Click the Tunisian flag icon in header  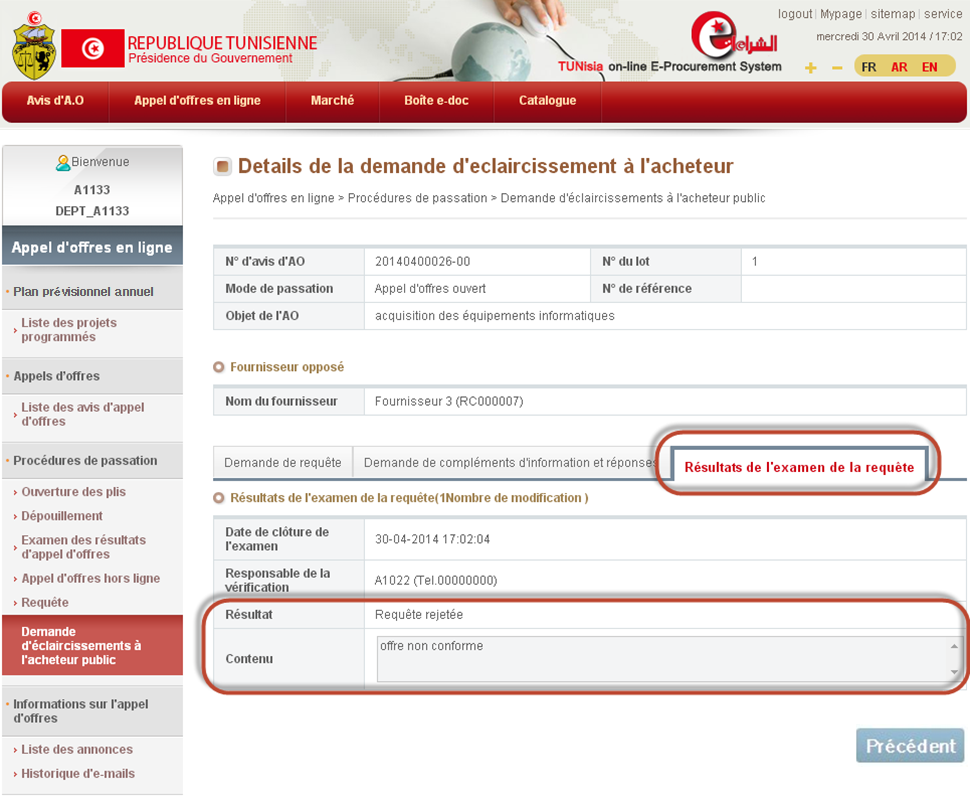(92, 48)
